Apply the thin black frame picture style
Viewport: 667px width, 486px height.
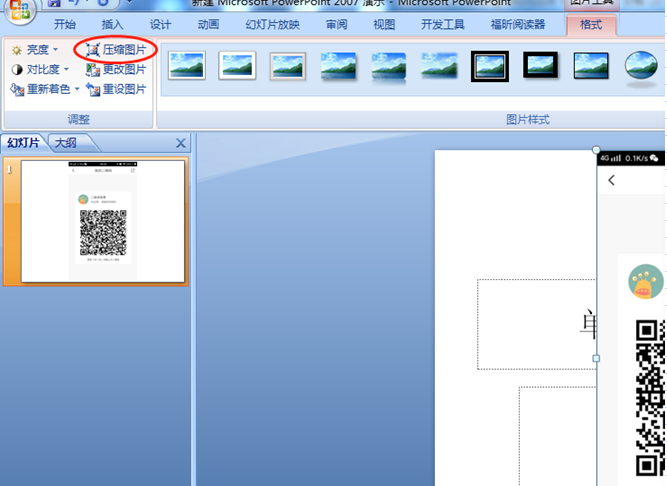[x=591, y=65]
